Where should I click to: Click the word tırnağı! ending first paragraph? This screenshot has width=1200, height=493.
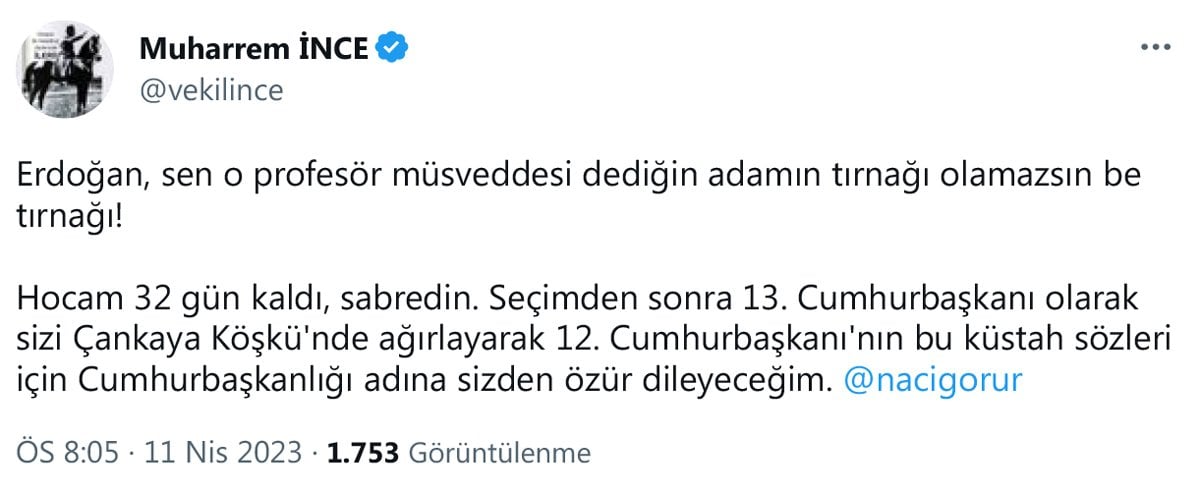click(72, 216)
